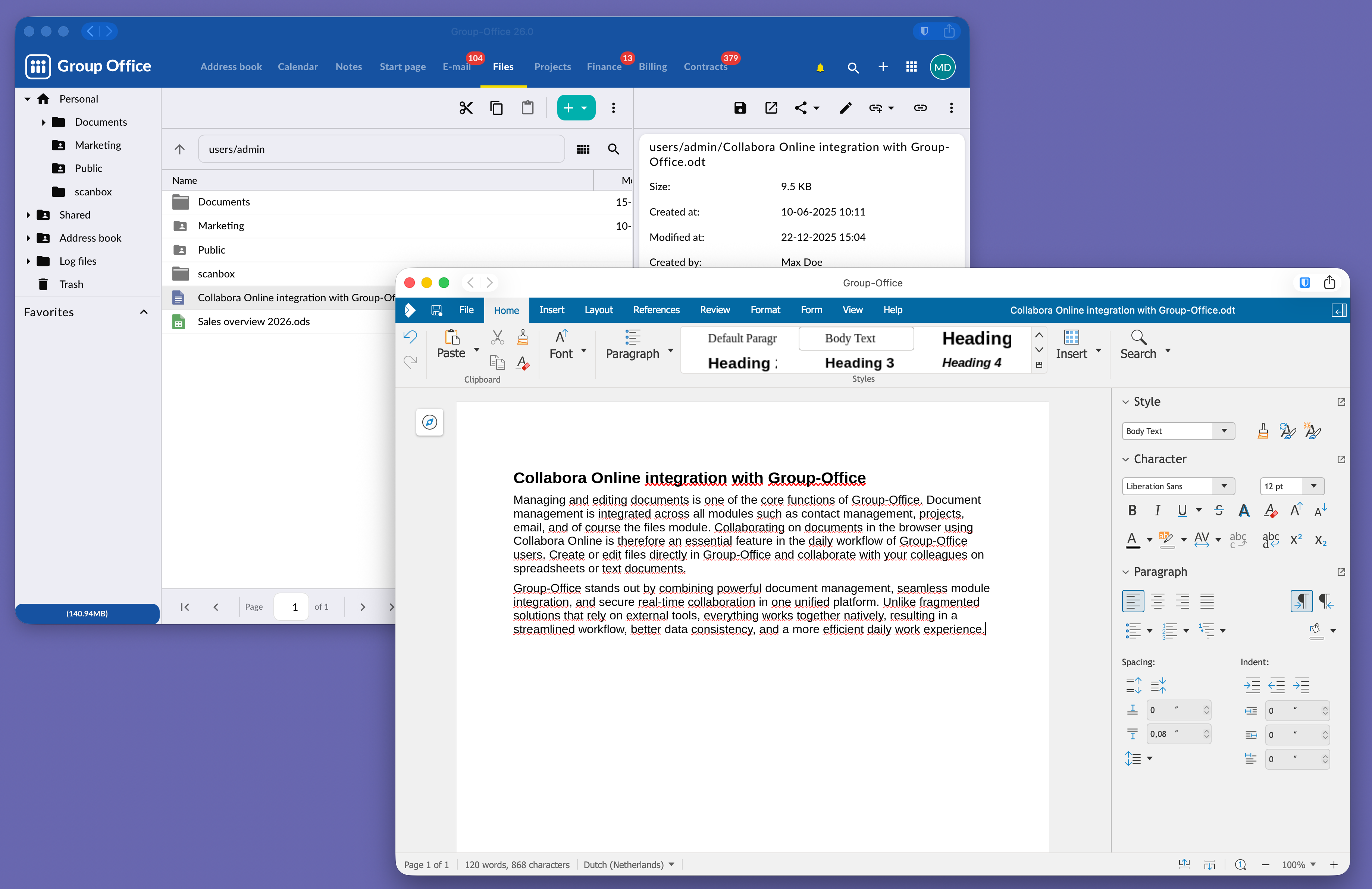The image size is (1372, 889).
Task: Click the Clone Formatting paintbrush in the ribbon
Action: click(522, 337)
